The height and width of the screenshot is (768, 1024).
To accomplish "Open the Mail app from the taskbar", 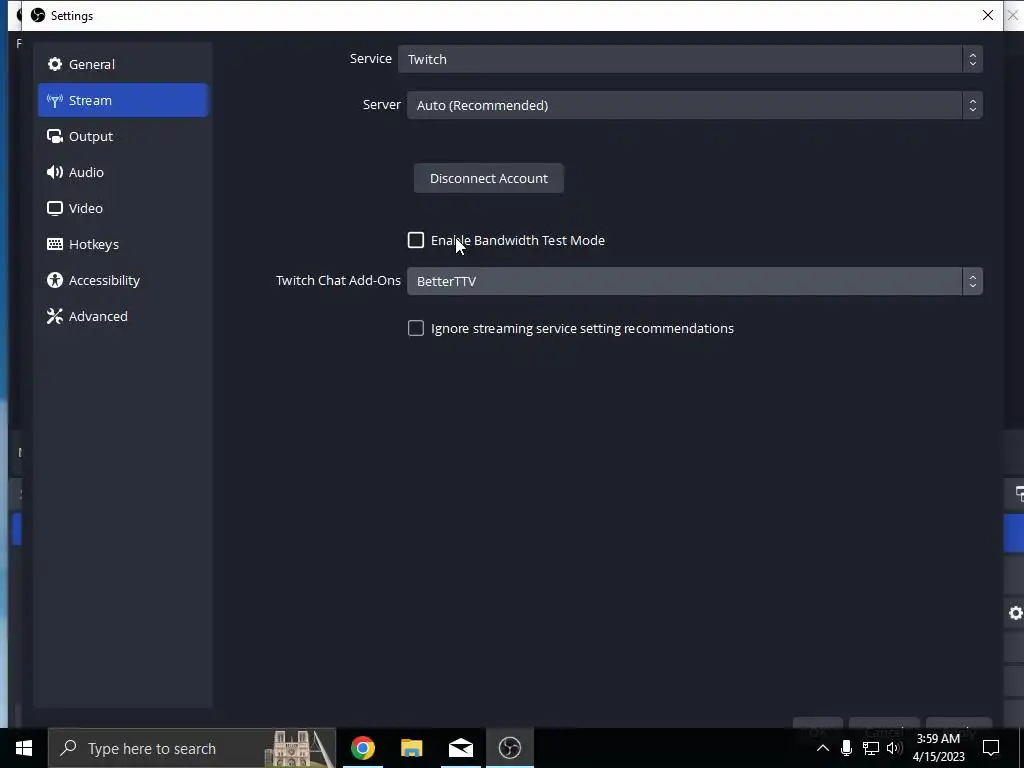I will 460,748.
